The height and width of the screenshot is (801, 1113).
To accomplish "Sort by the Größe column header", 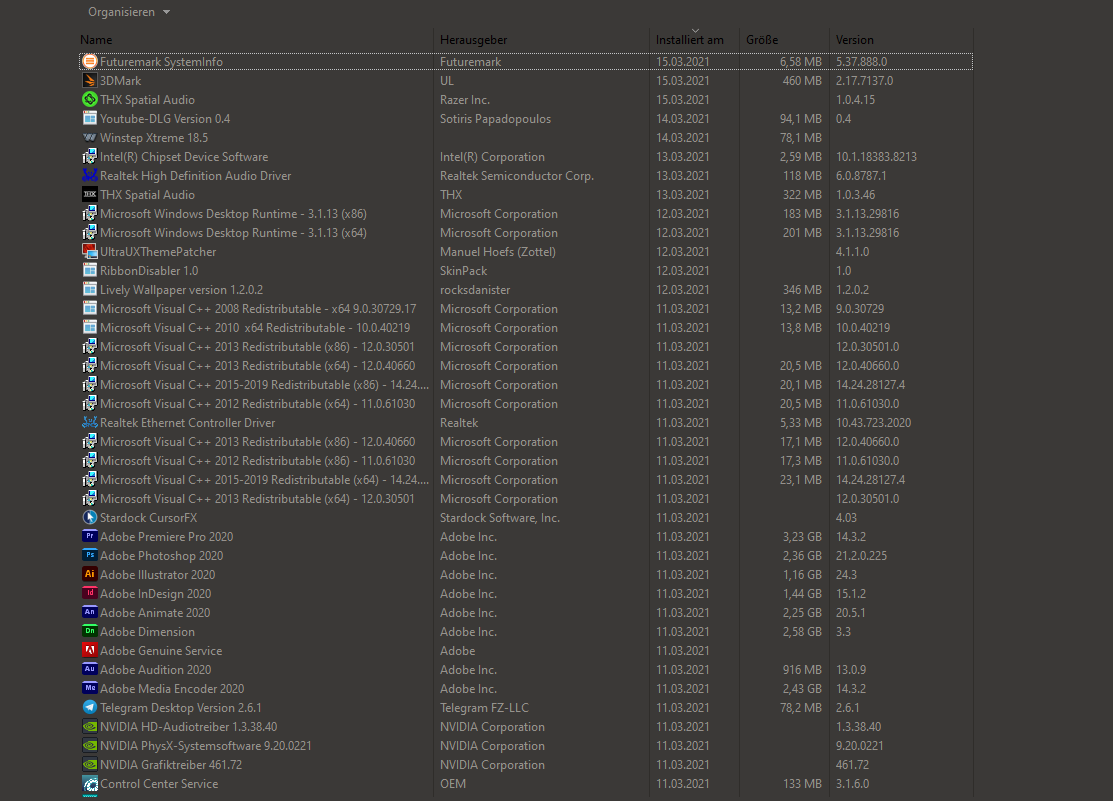I will click(762, 40).
